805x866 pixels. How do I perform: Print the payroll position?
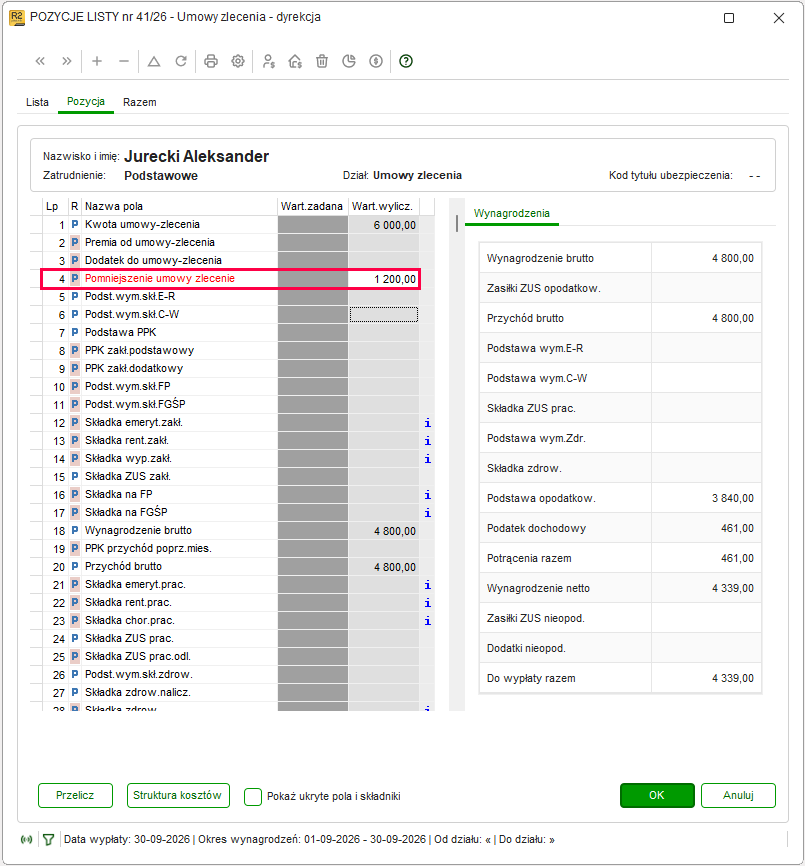pyautogui.click(x=211, y=61)
